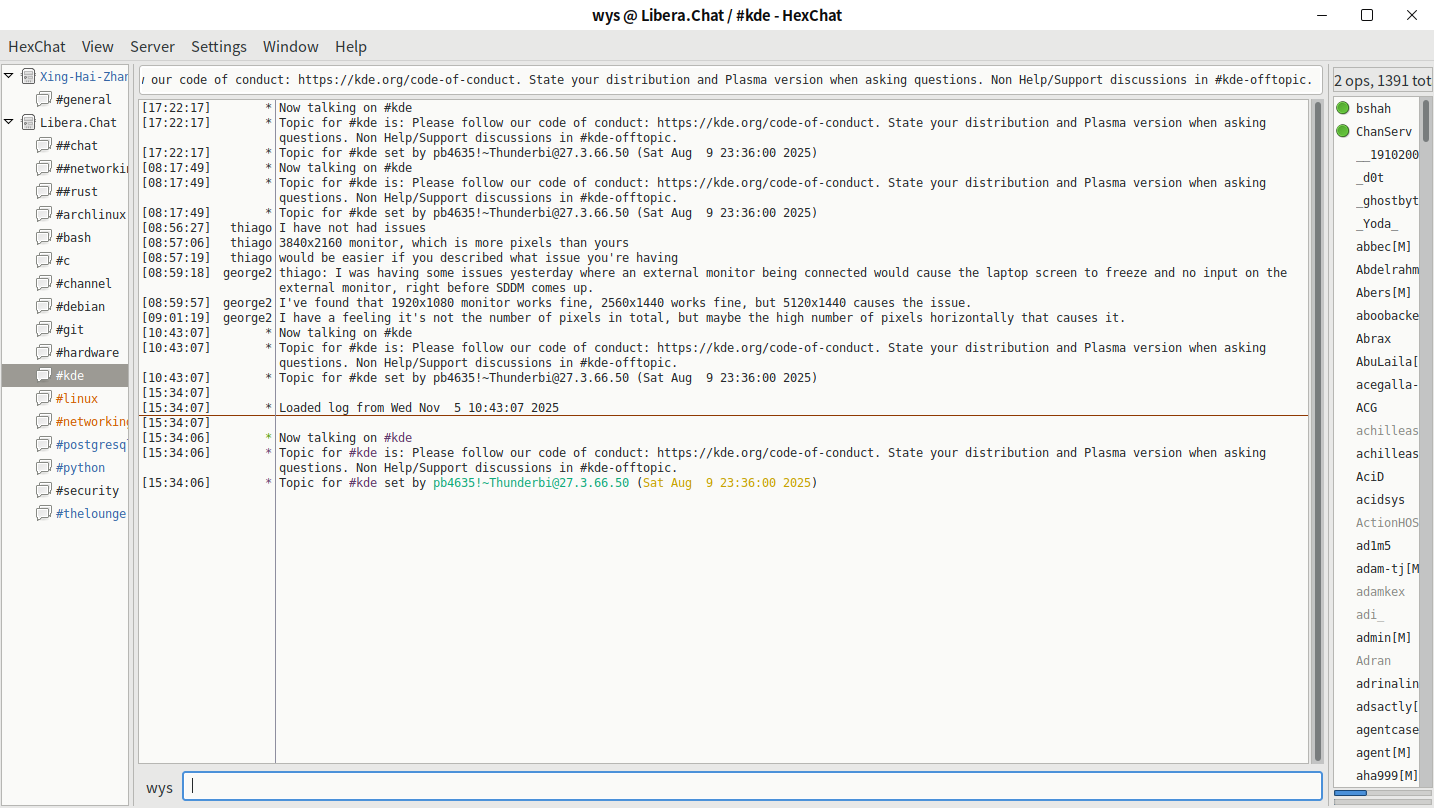Click the wys nickname button

pos(159,787)
